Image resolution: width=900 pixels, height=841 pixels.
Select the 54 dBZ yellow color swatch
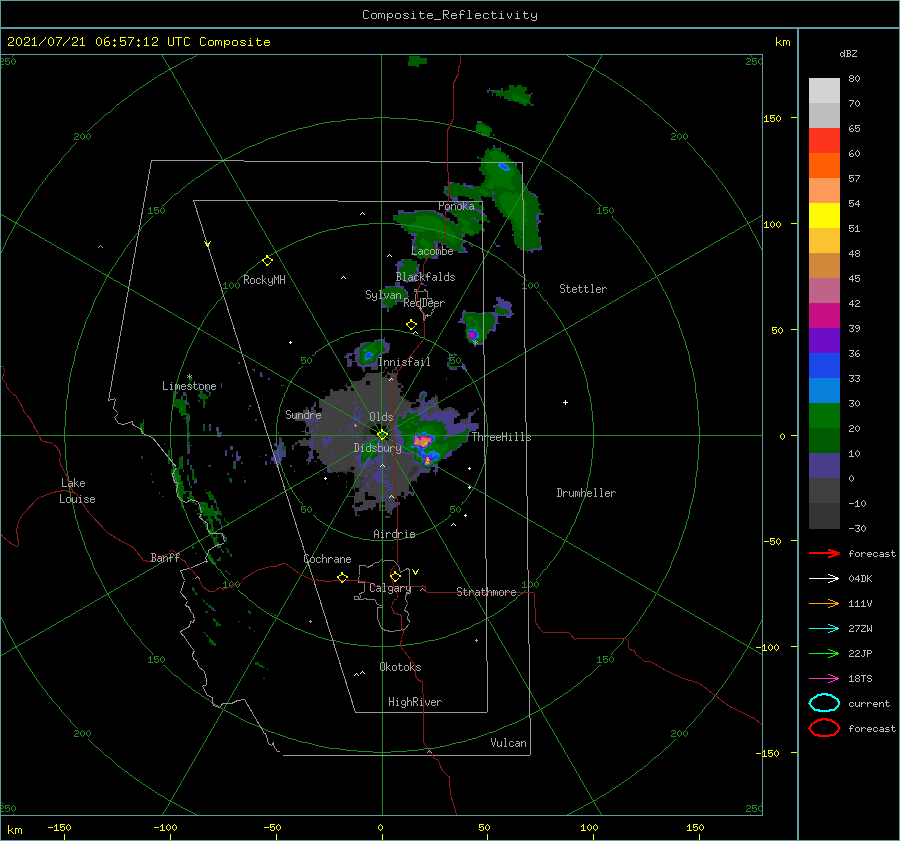click(824, 215)
